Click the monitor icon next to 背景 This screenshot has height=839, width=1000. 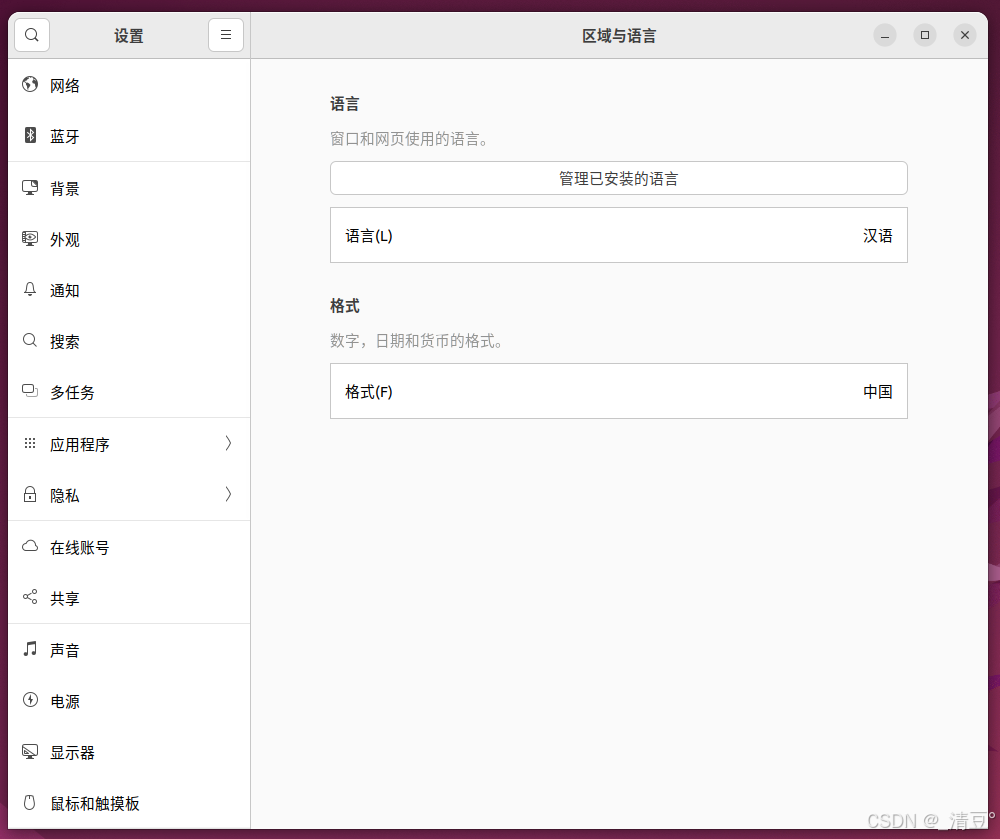(x=30, y=187)
